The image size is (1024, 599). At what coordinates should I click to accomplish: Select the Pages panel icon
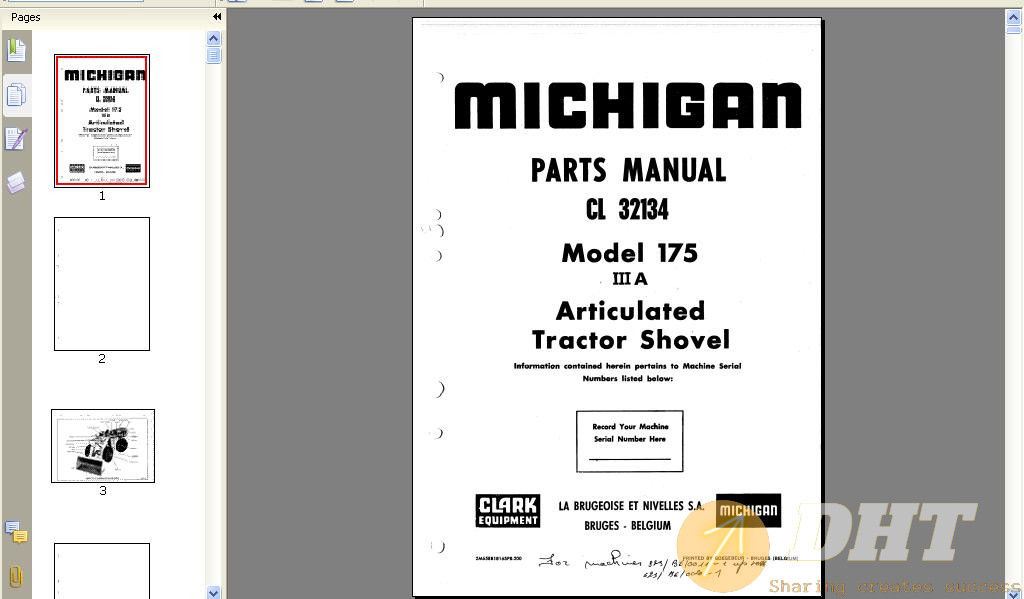pyautogui.click(x=16, y=95)
